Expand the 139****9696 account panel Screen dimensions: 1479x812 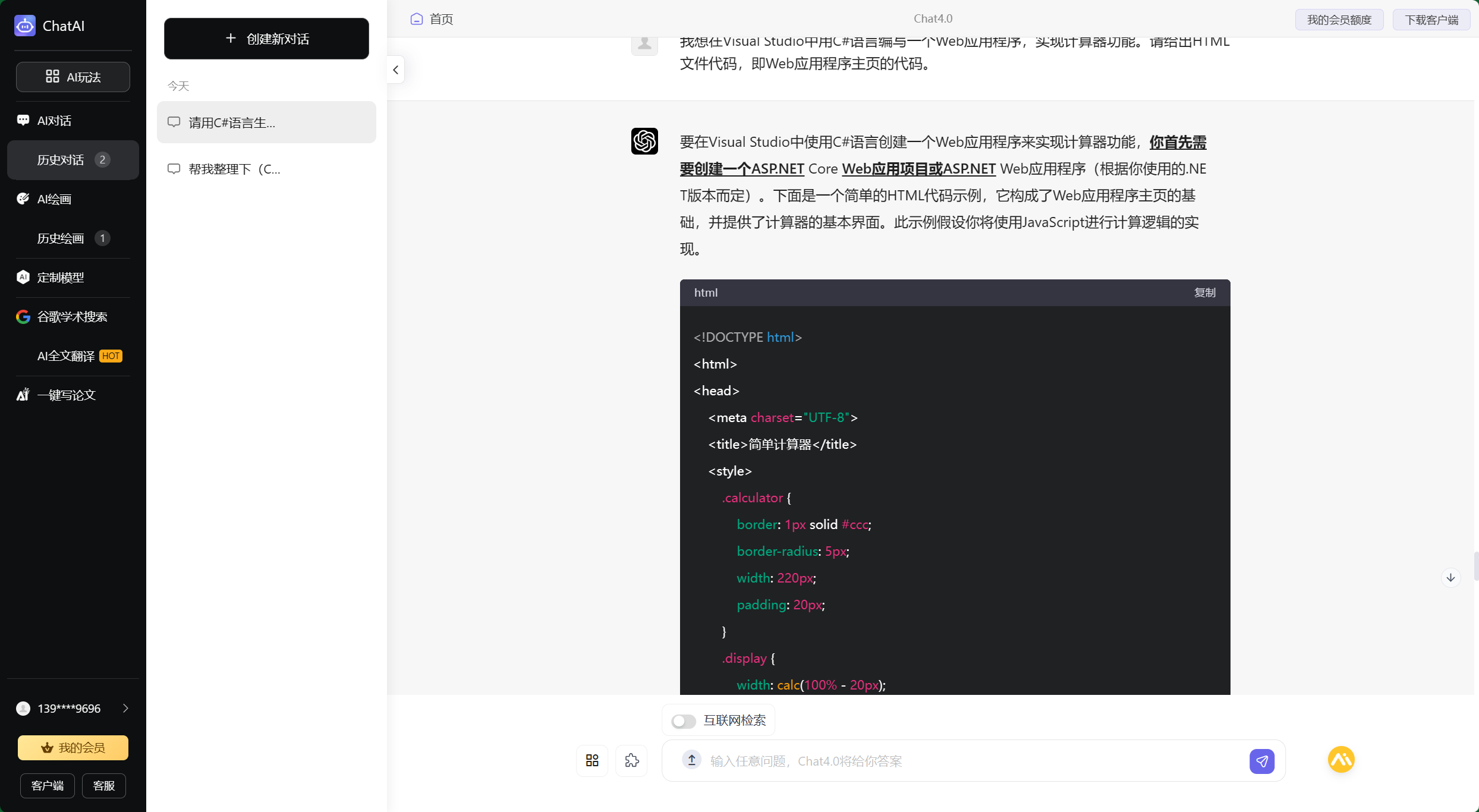pyautogui.click(x=125, y=708)
